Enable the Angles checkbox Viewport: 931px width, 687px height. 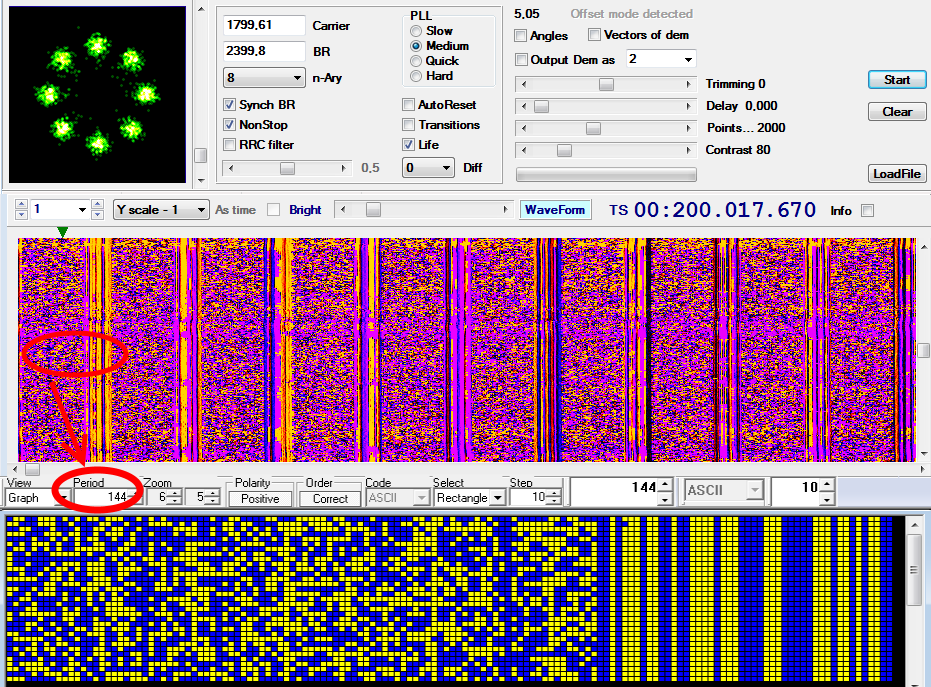pos(520,35)
